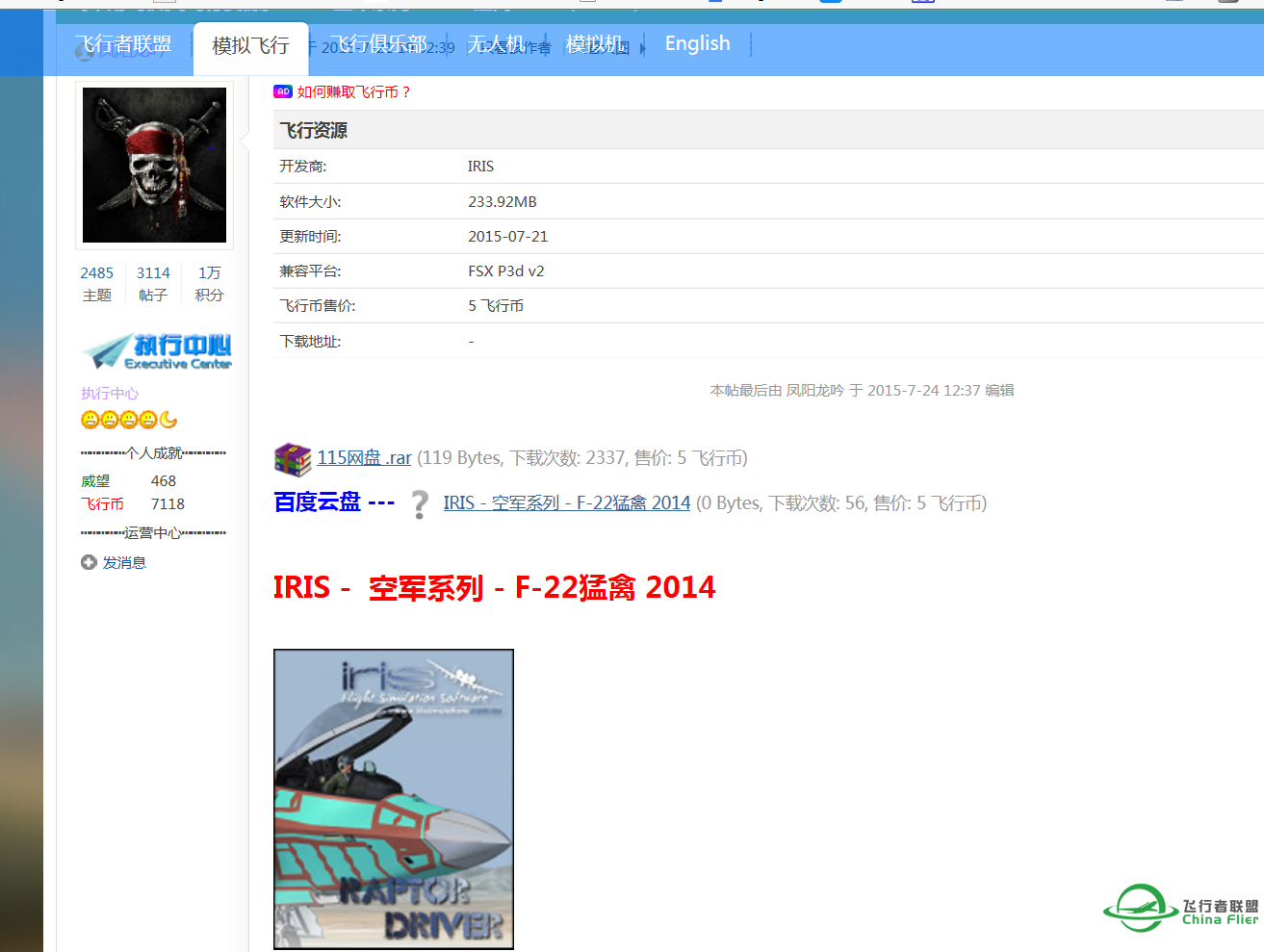
Task: Click the IRIS developer value
Action: 480,166
